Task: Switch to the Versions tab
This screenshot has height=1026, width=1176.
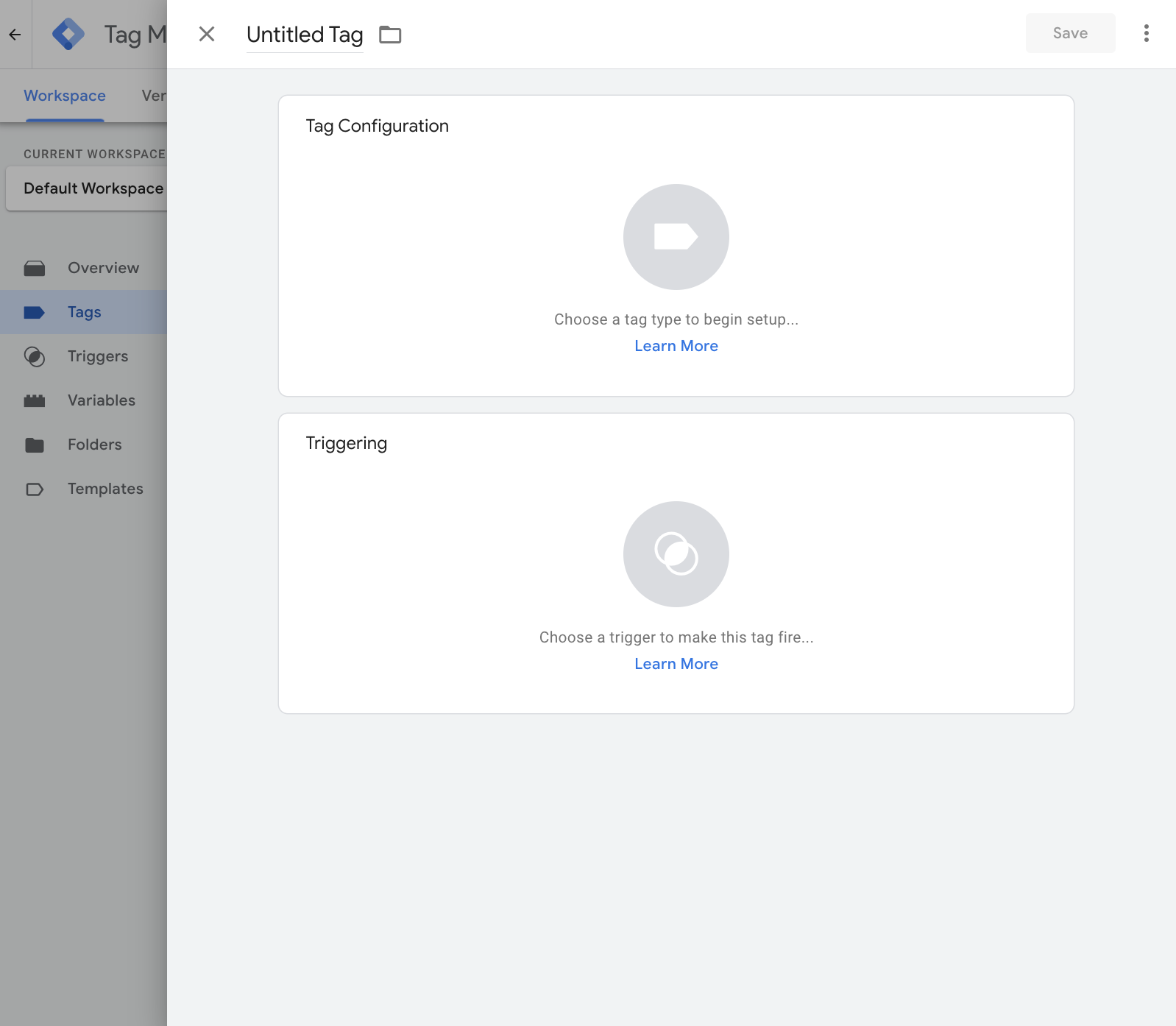Action: [x=154, y=96]
